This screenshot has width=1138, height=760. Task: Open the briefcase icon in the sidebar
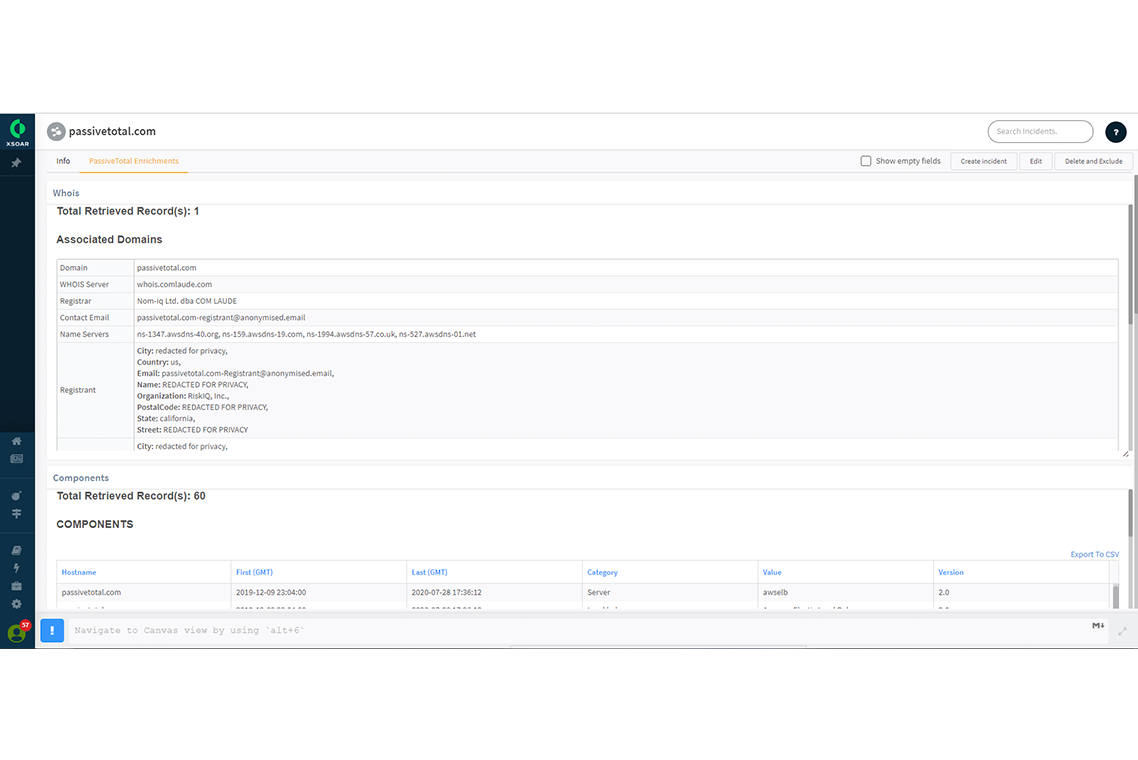coord(17,586)
